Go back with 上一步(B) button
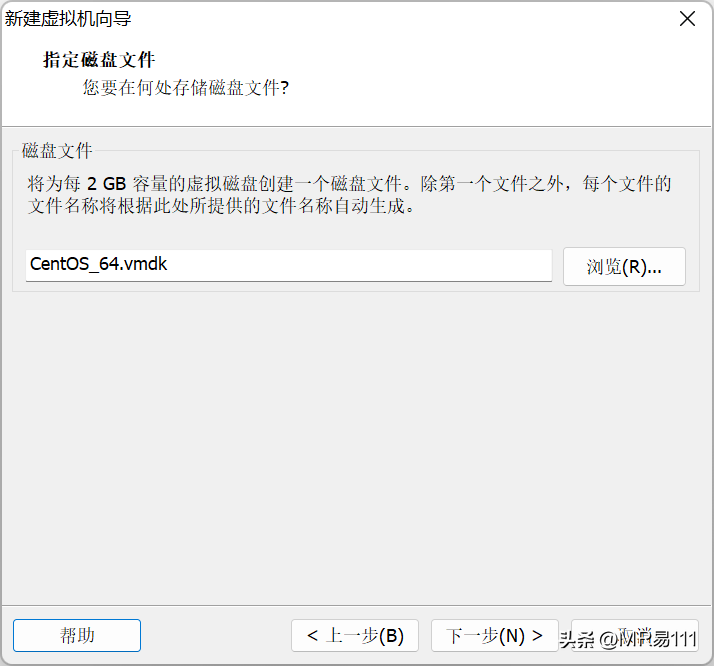This screenshot has height=666, width=714. (x=355, y=635)
